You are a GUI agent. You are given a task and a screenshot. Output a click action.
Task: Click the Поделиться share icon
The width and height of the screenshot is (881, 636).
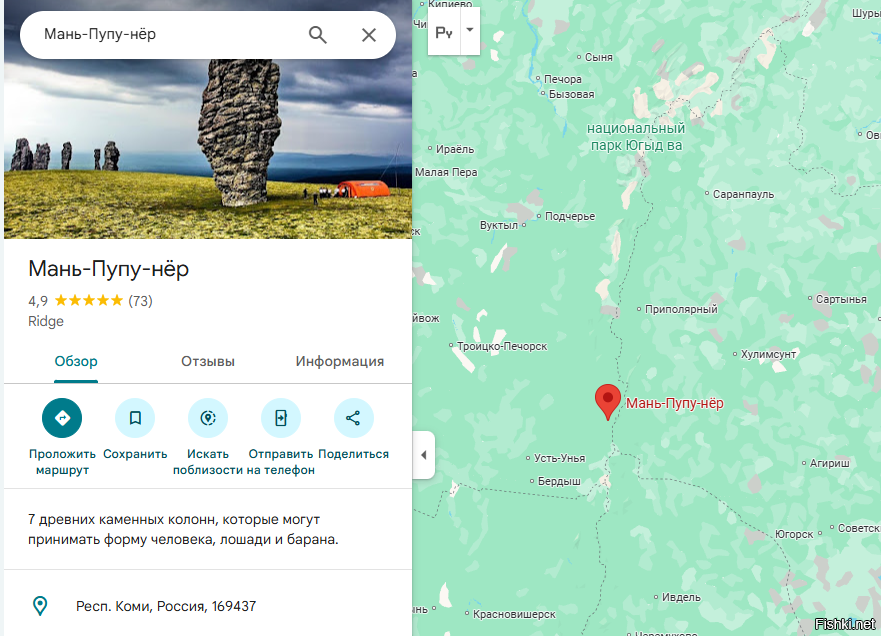click(353, 418)
